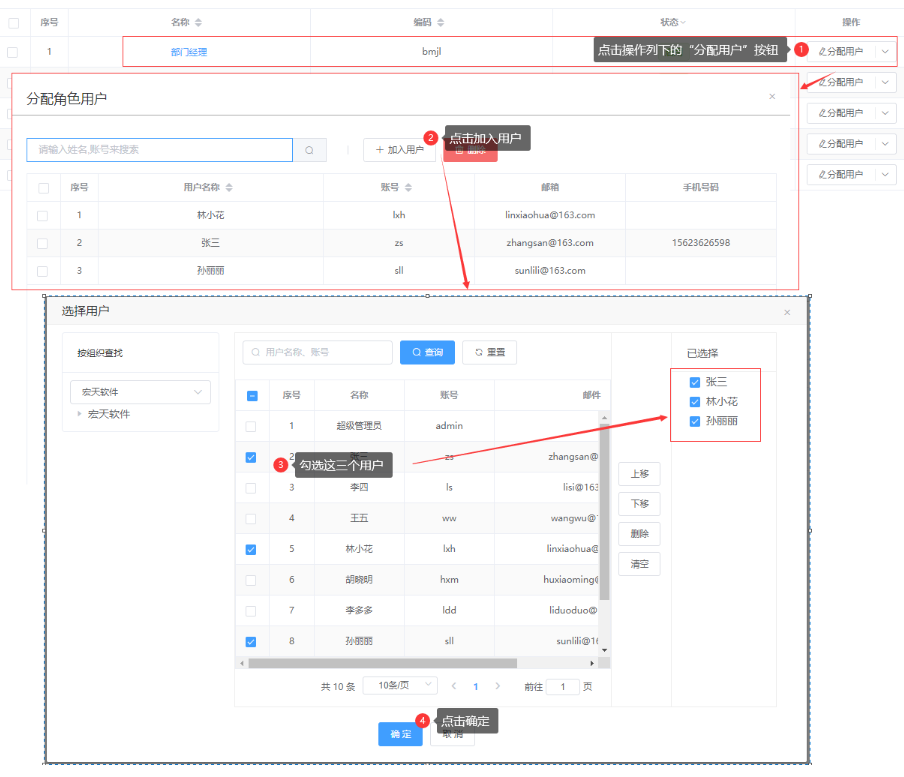
Task: Check the 李四 row checkbox
Action: [x=251, y=488]
